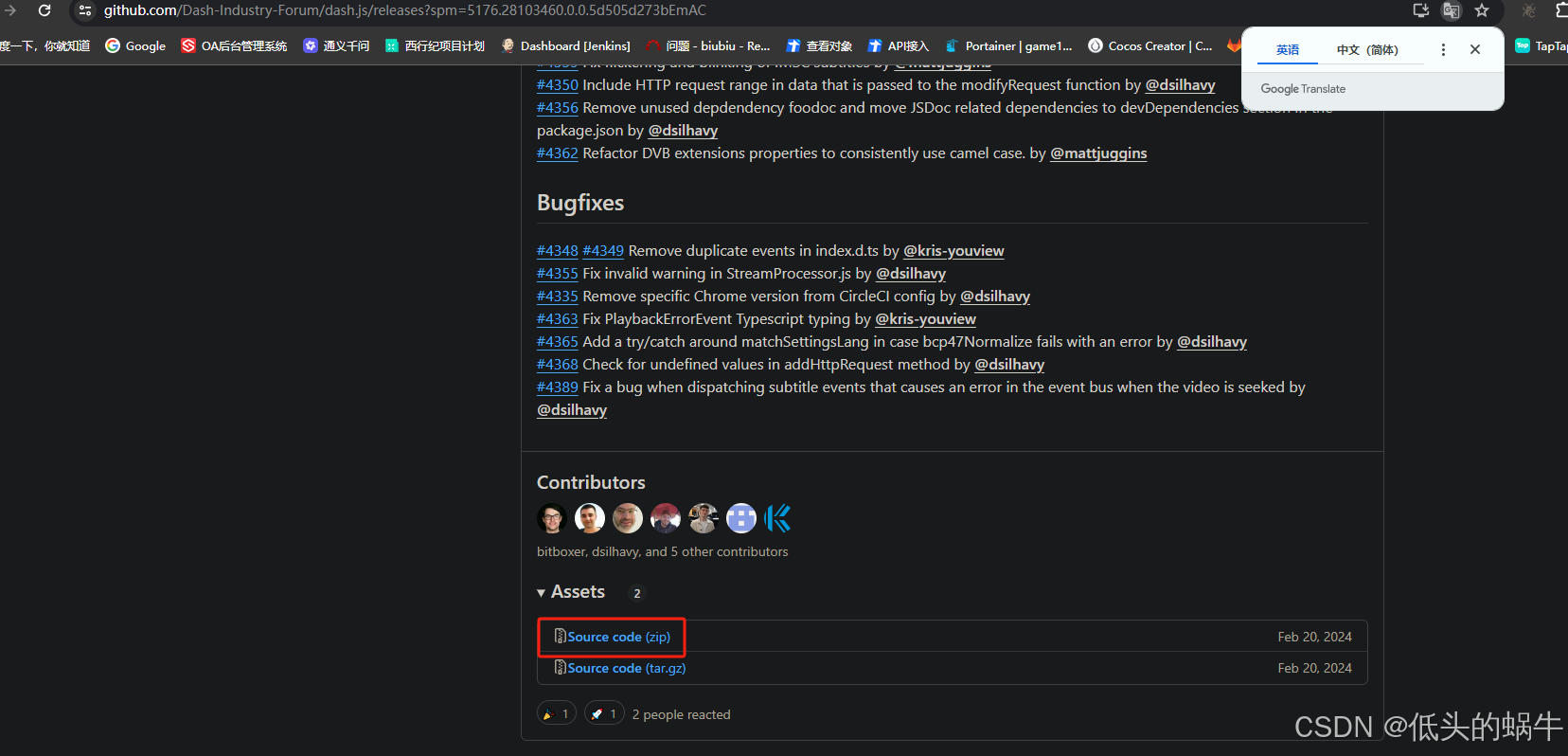Image resolution: width=1568 pixels, height=756 pixels.
Task: Open the TapTap bookmark
Action: point(1541,45)
